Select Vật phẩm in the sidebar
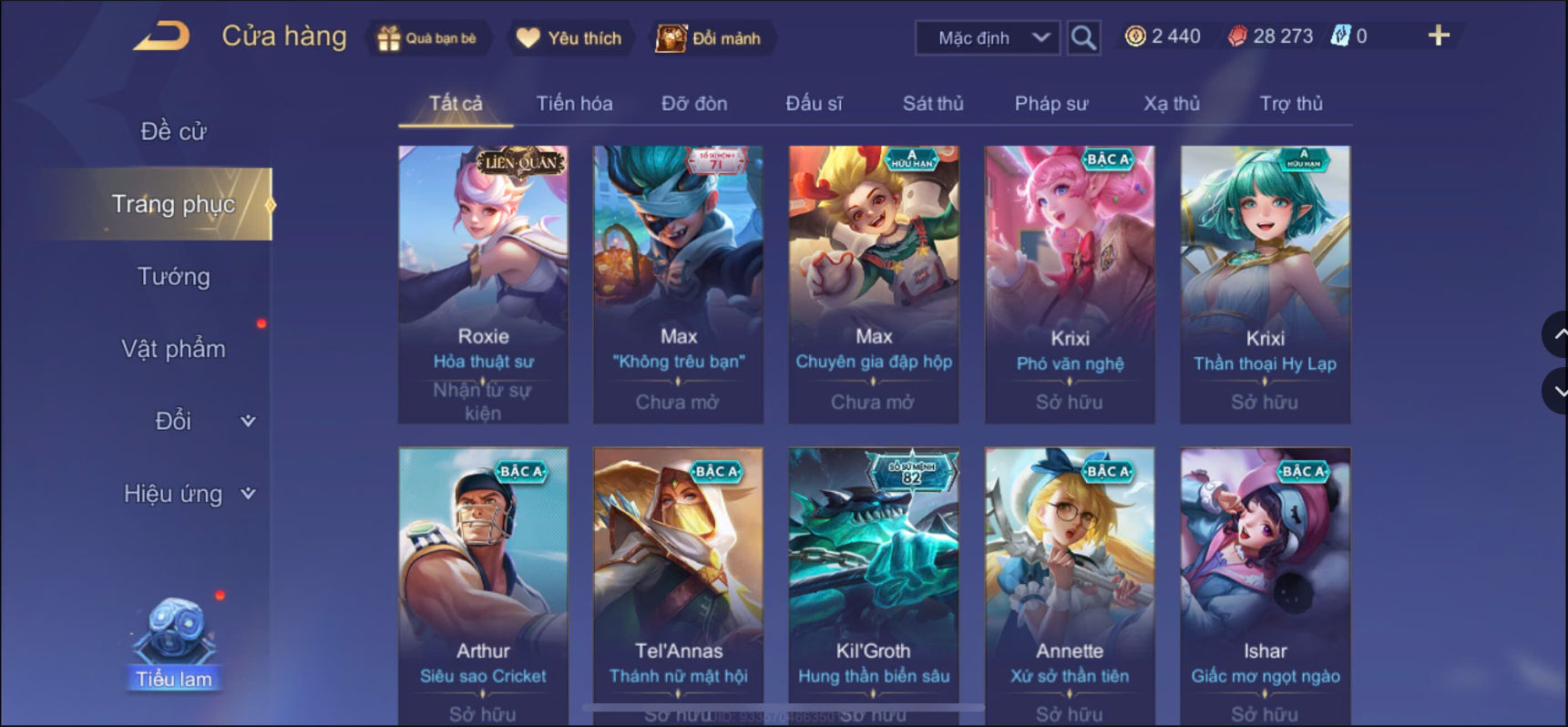The image size is (1568, 727). 173,349
